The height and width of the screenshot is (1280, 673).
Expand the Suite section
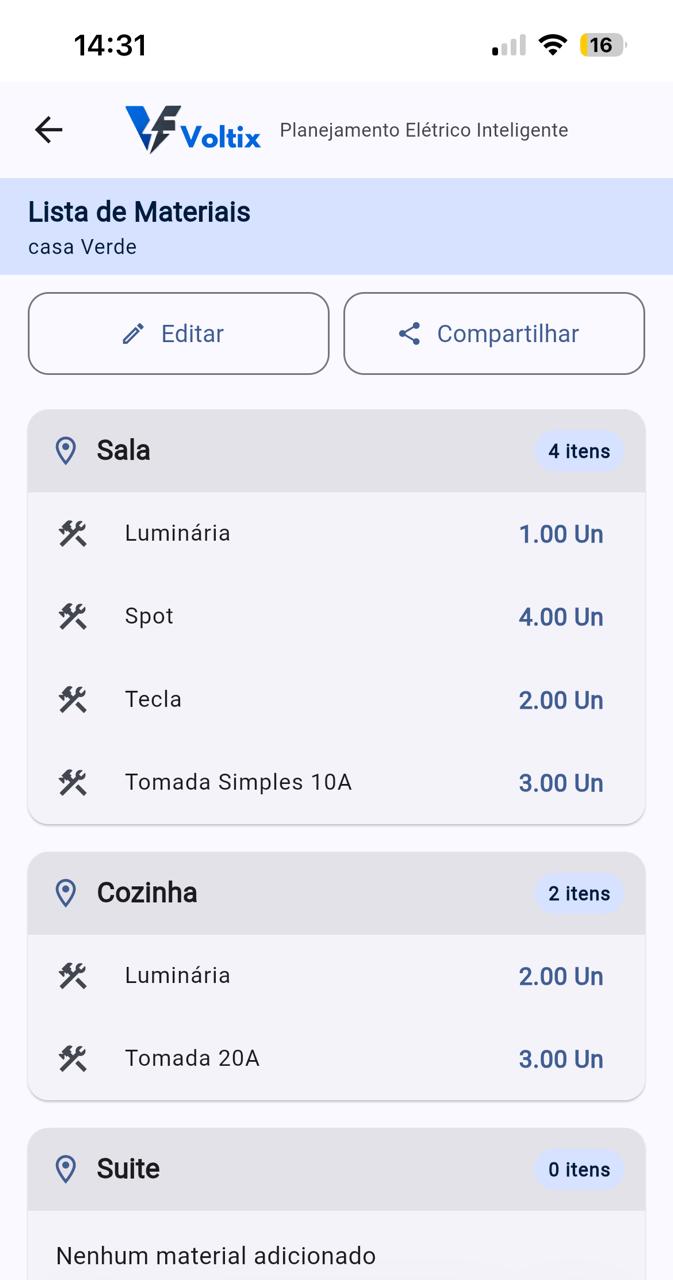click(x=336, y=1168)
